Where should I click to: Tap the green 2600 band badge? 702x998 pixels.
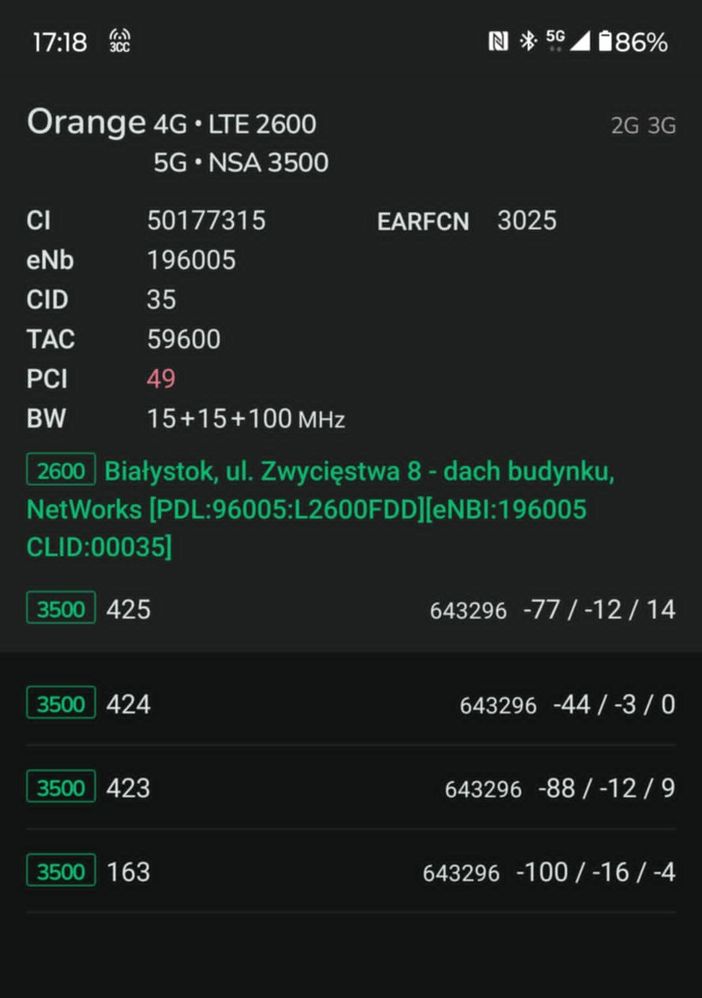(x=61, y=470)
